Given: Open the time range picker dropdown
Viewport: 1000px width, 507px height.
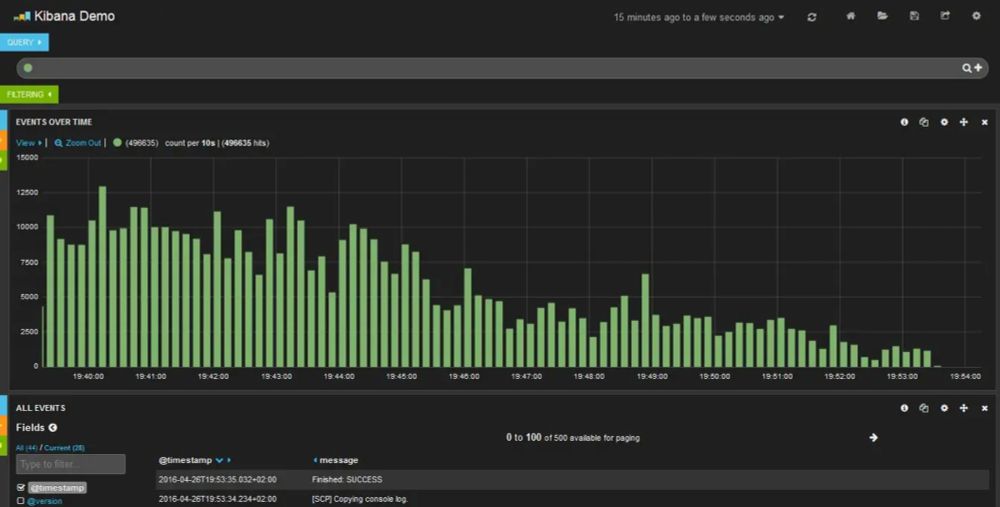Looking at the screenshot, I should tap(698, 17).
